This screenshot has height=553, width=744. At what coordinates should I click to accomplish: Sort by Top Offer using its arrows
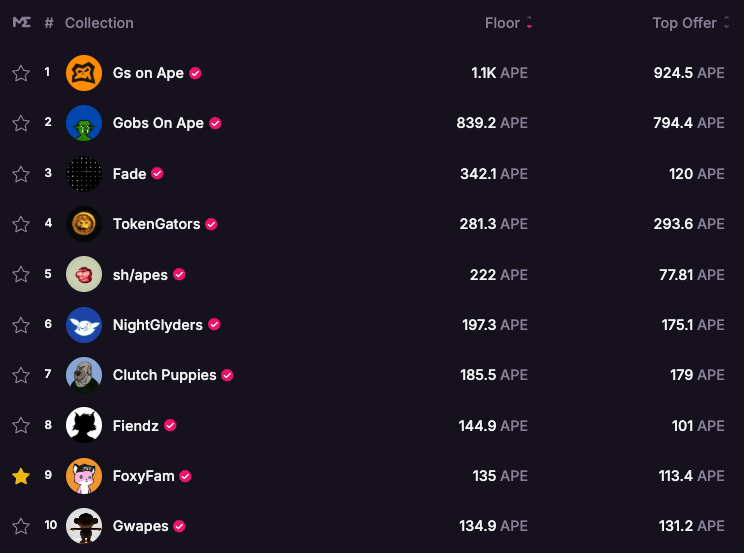click(x=726, y=22)
